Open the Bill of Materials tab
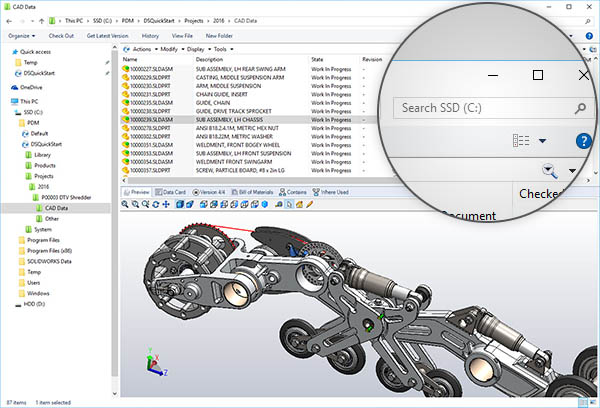This screenshot has width=600, height=408. coord(252,192)
